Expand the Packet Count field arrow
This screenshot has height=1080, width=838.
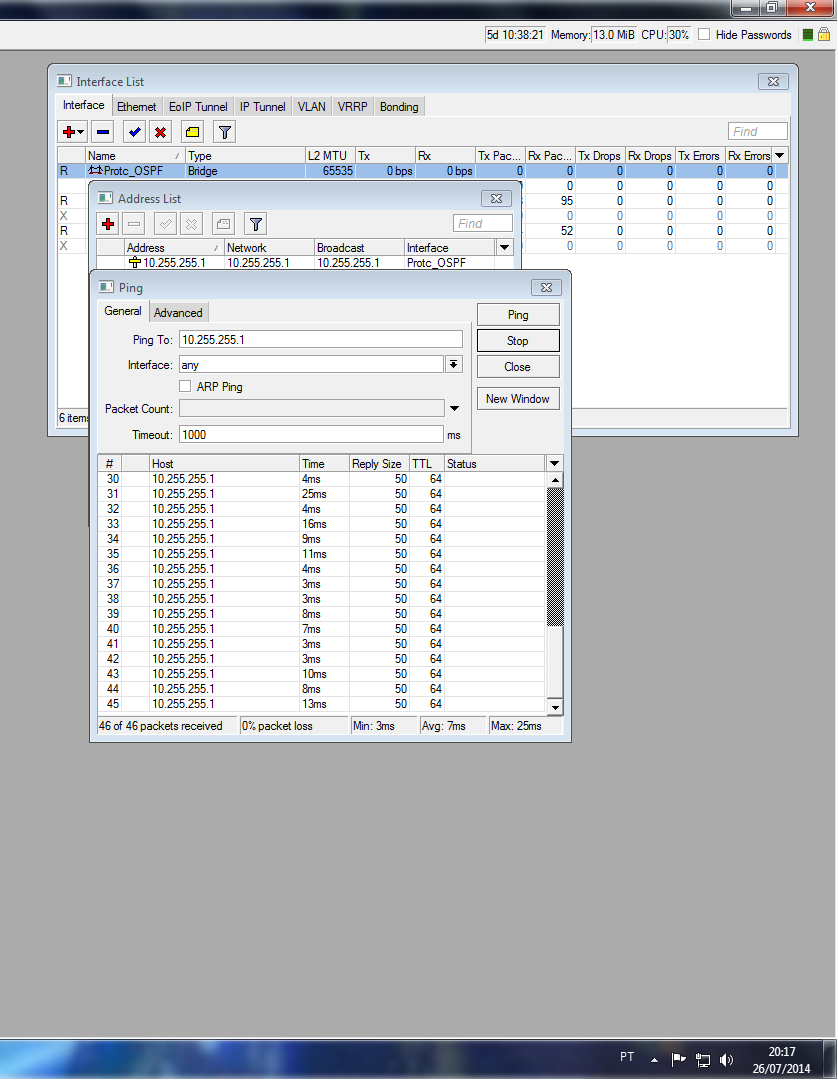coord(454,408)
